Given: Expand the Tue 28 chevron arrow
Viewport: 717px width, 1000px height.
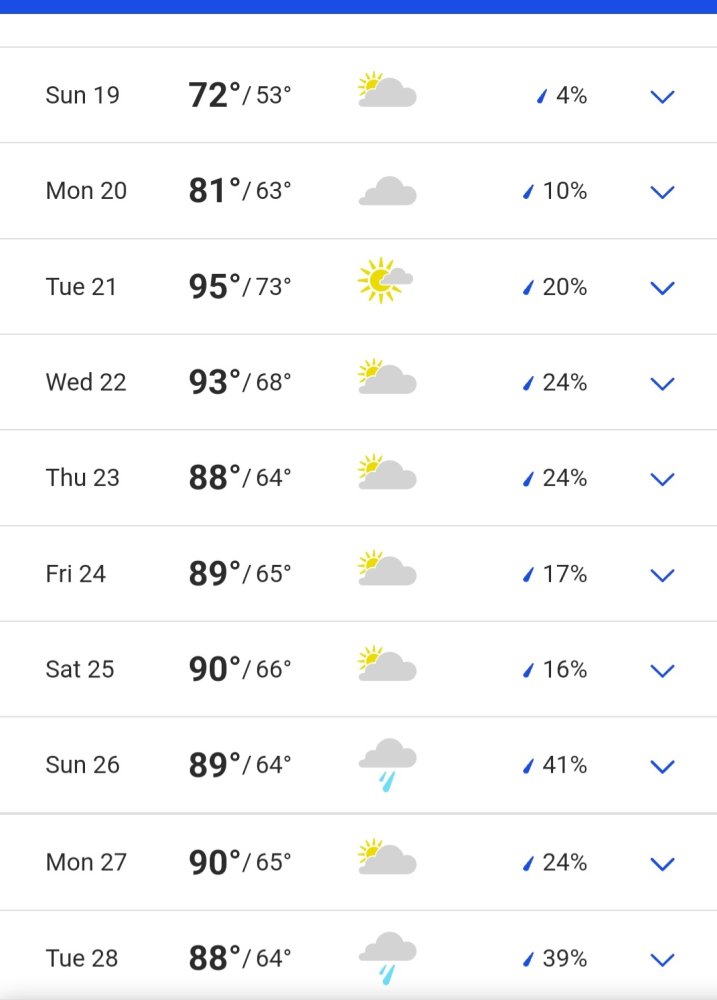Looking at the screenshot, I should 662,959.
